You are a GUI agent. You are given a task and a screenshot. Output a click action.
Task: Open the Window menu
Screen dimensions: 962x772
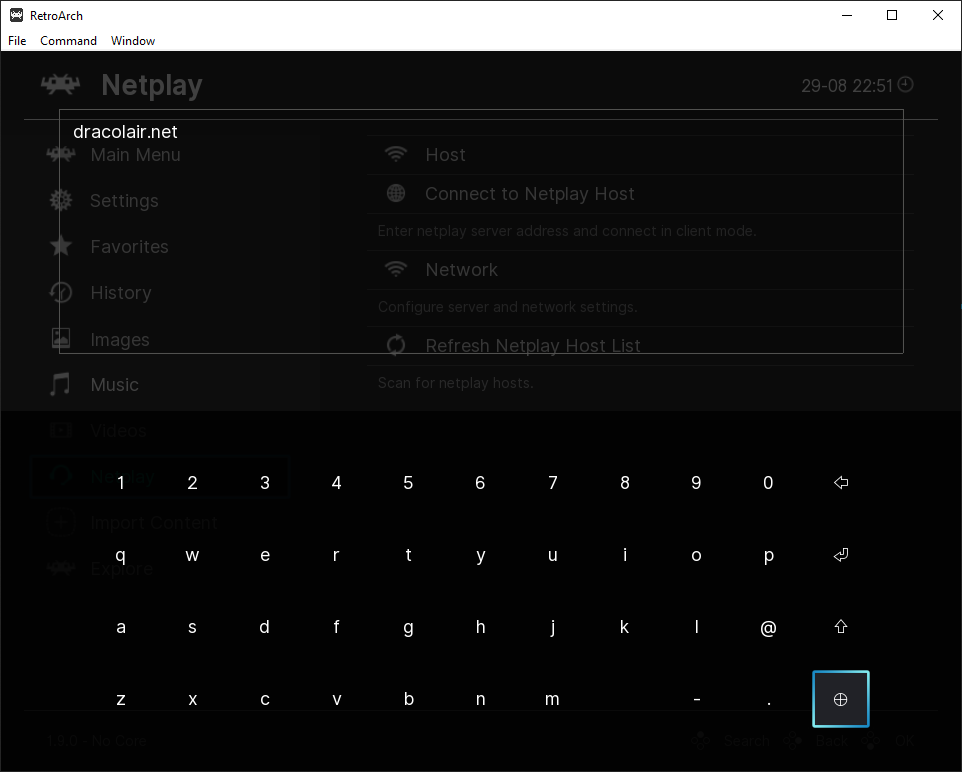[x=133, y=41]
